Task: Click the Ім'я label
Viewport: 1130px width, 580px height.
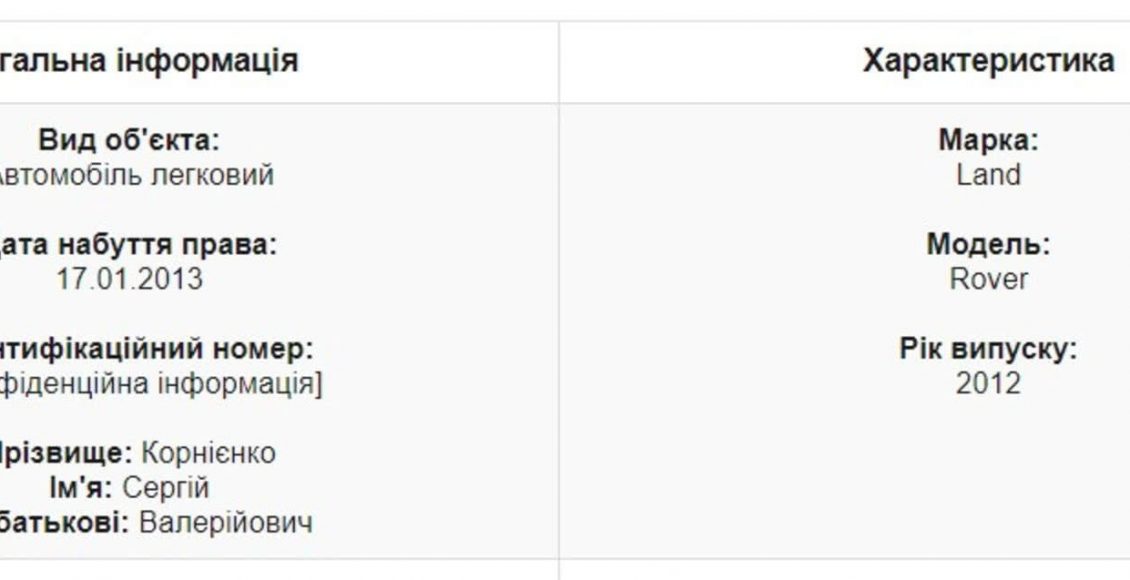Action: point(81,488)
